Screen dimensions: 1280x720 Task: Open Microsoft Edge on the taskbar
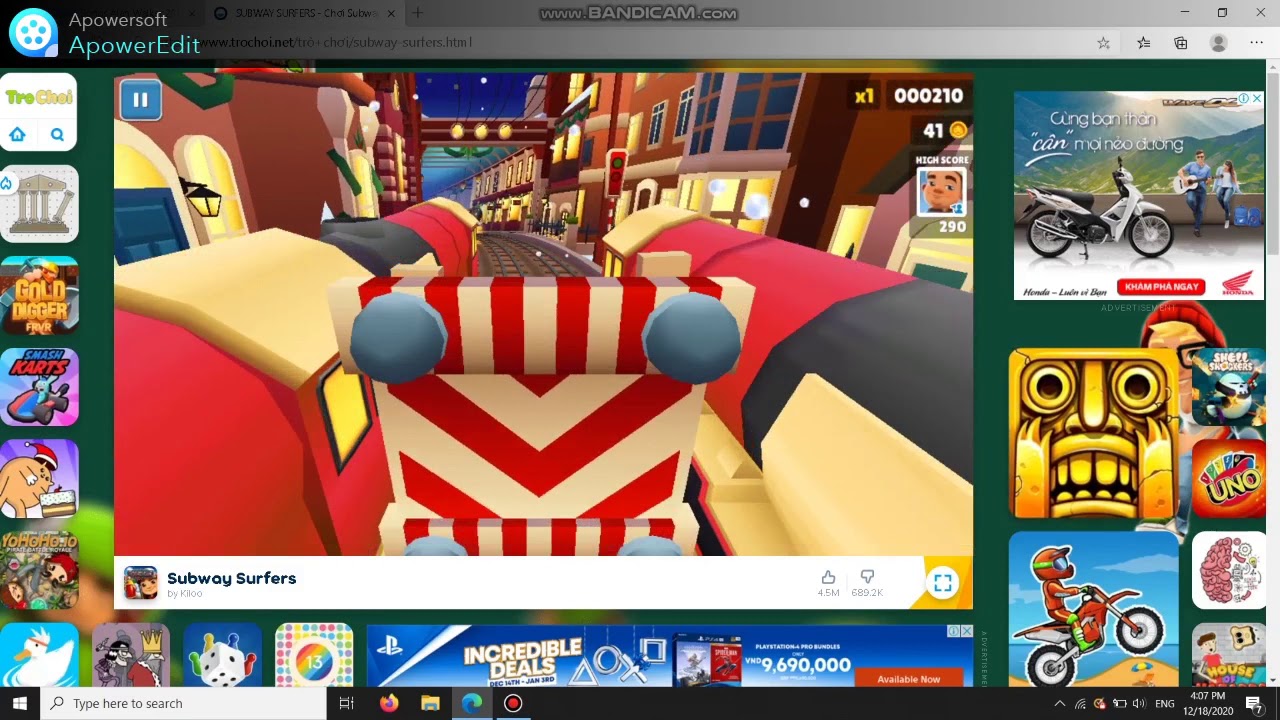tap(472, 703)
